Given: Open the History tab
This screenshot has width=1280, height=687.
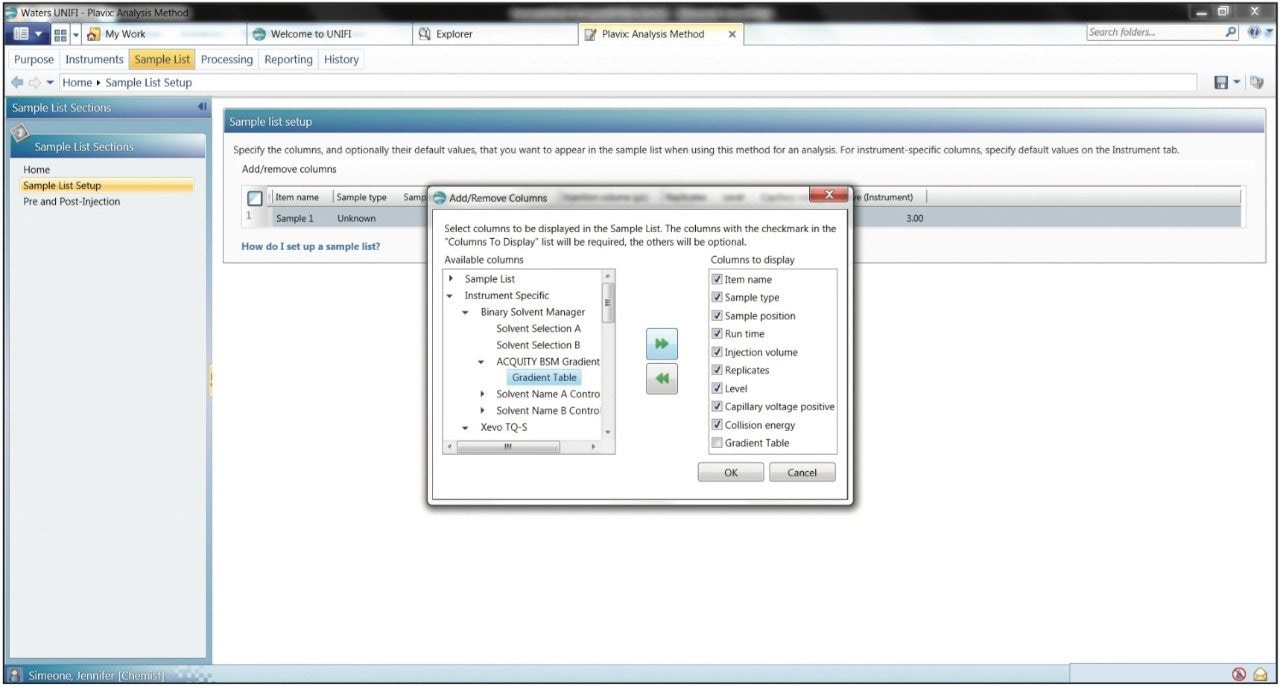Looking at the screenshot, I should [341, 60].
